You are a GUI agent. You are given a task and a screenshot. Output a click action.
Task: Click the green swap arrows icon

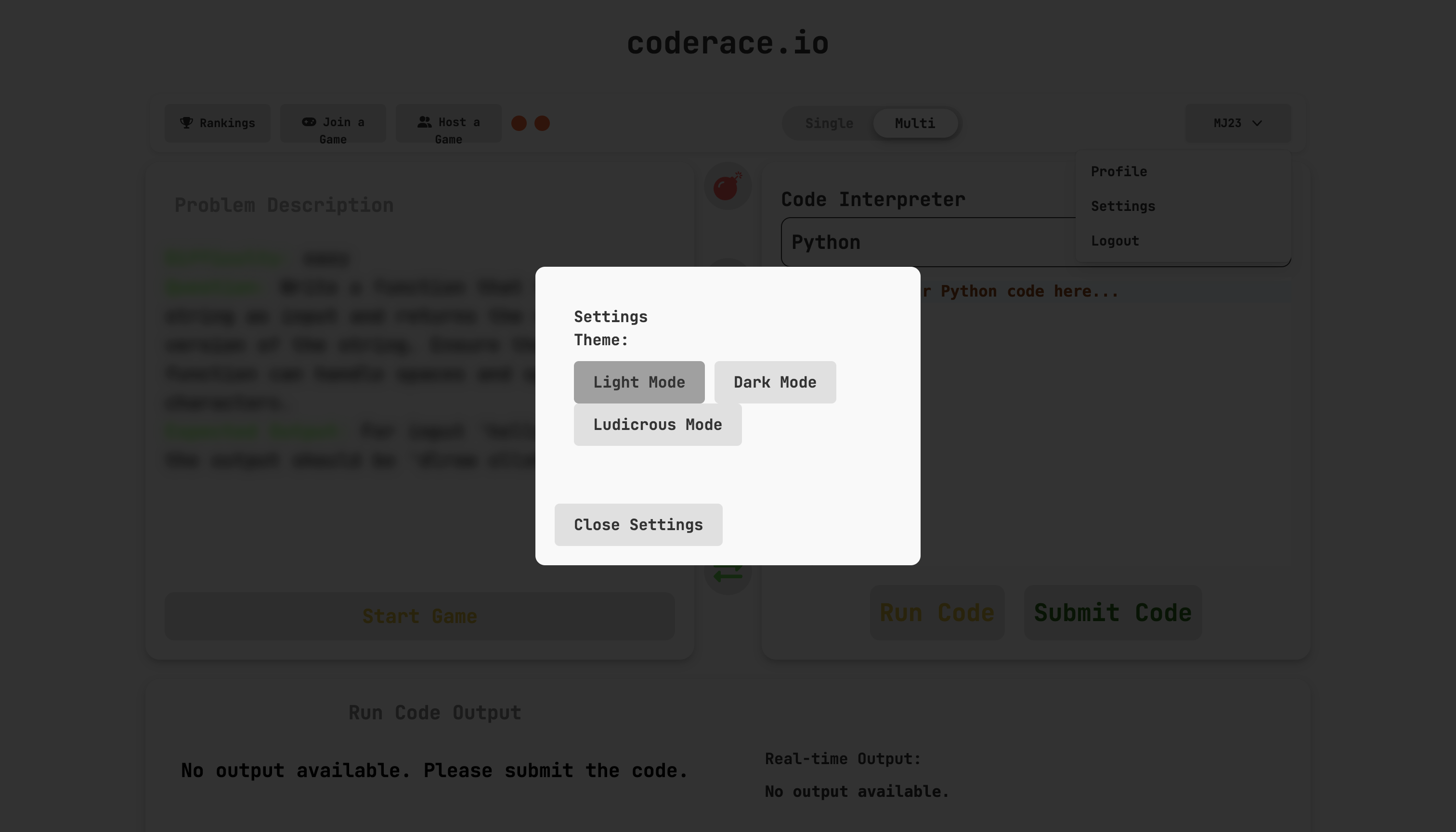[728, 575]
